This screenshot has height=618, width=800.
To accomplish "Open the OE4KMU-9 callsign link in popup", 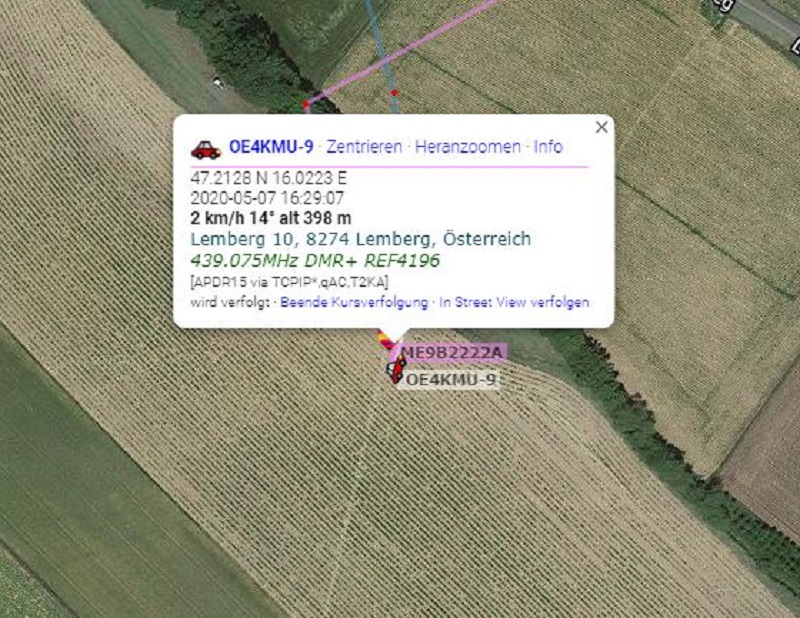I will click(271, 147).
